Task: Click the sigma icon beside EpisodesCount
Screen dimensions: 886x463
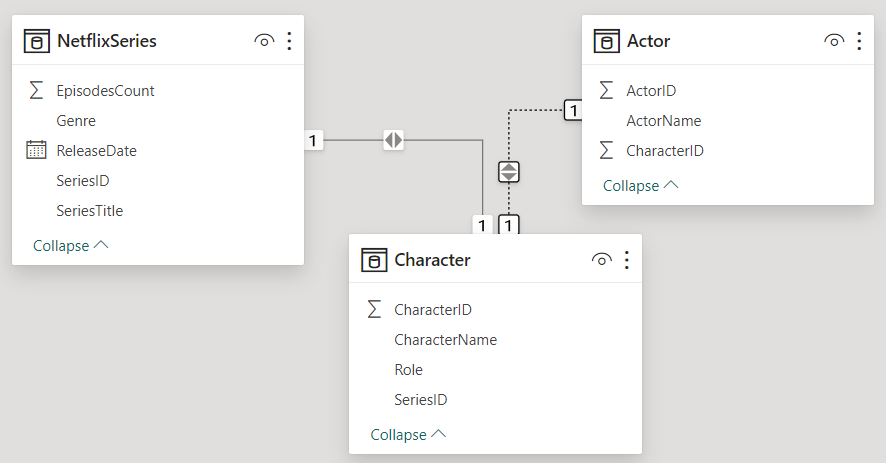Action: pos(36,91)
